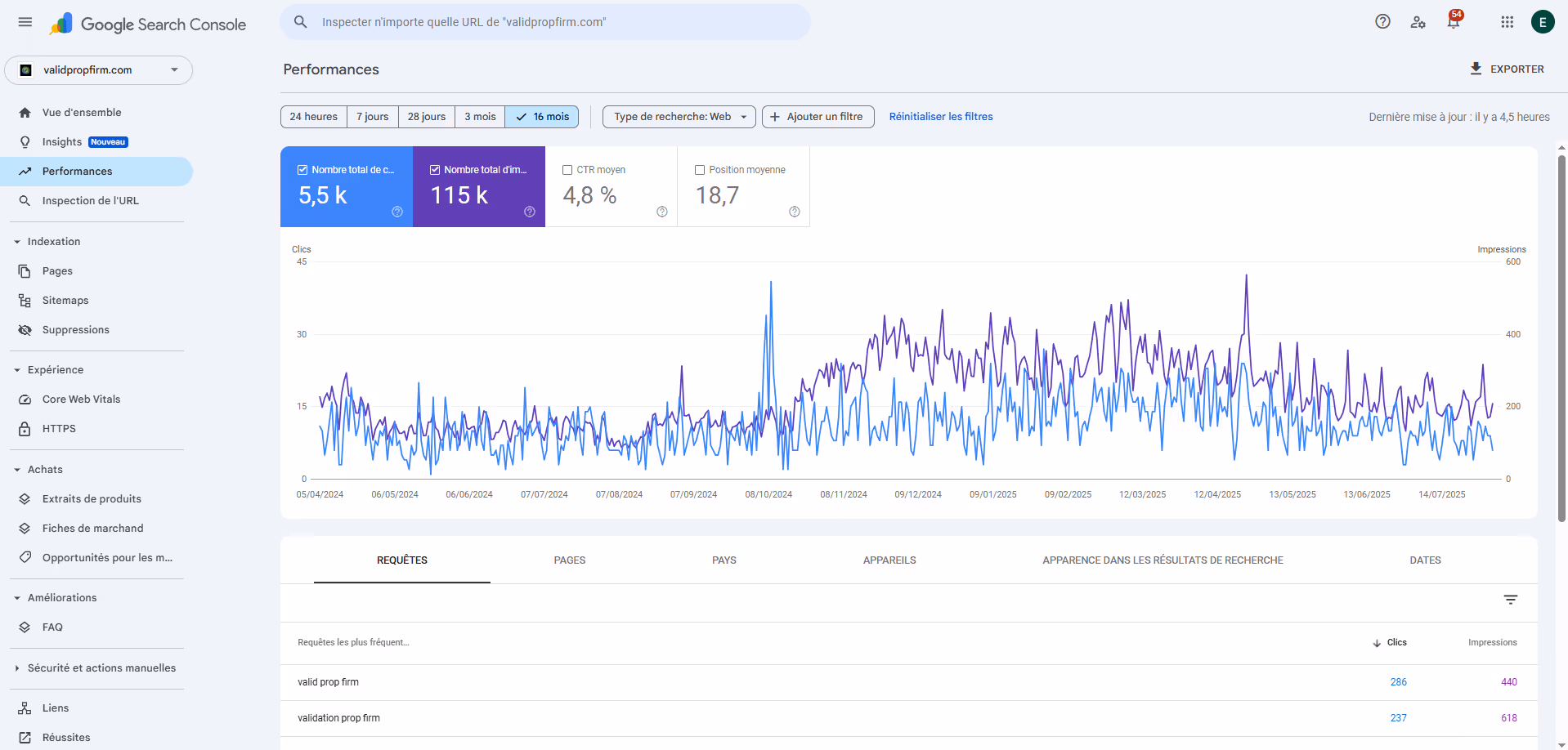Open notifications bell with 54 badge

[1454, 20]
